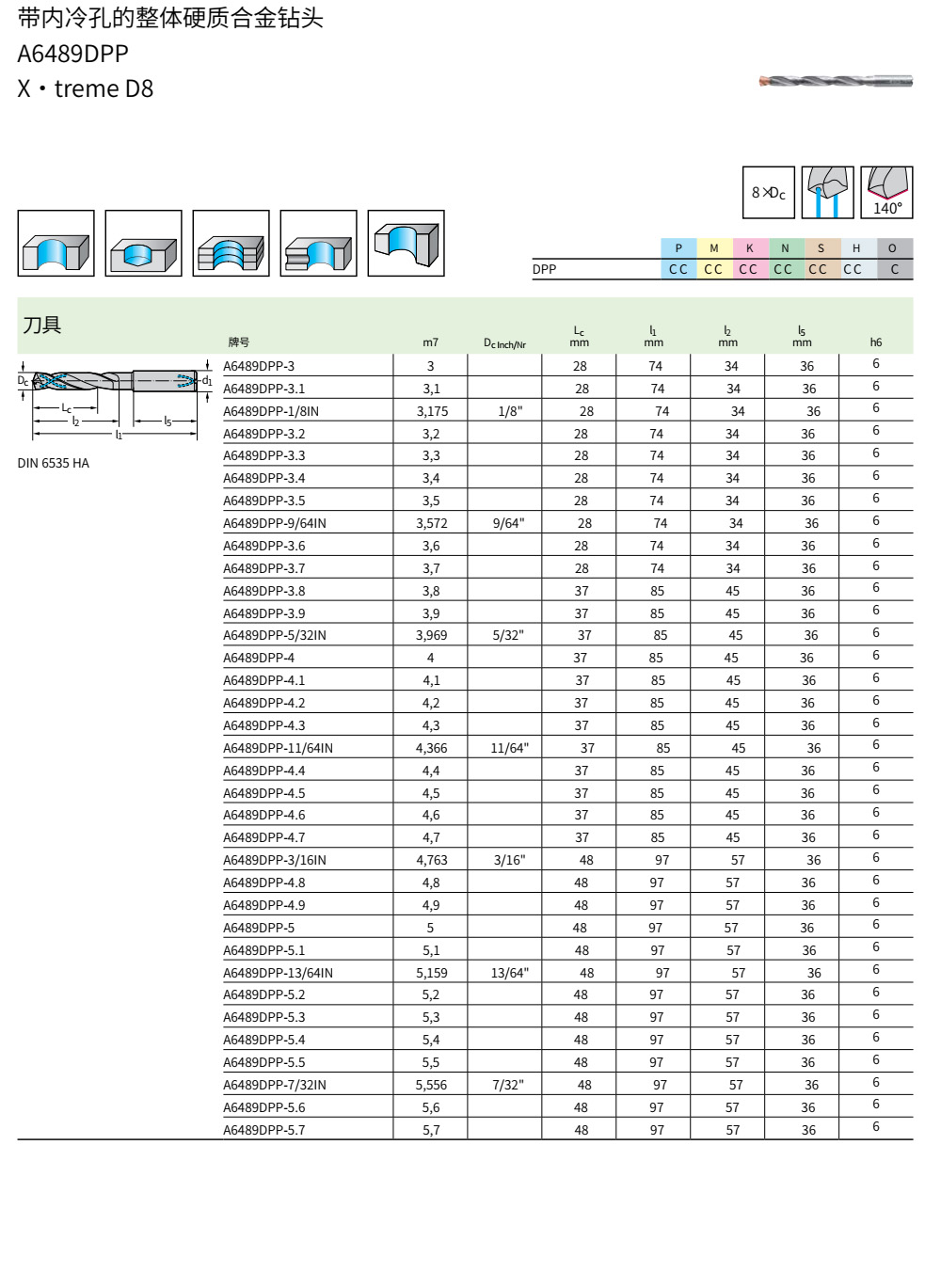Toggle the N material group cell
Screen dimensions: 941x1288
pyautogui.click(x=783, y=247)
